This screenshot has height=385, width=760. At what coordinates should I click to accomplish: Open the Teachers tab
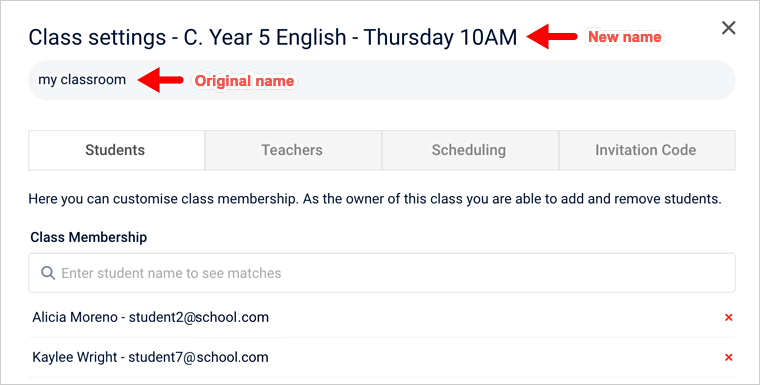click(x=293, y=150)
